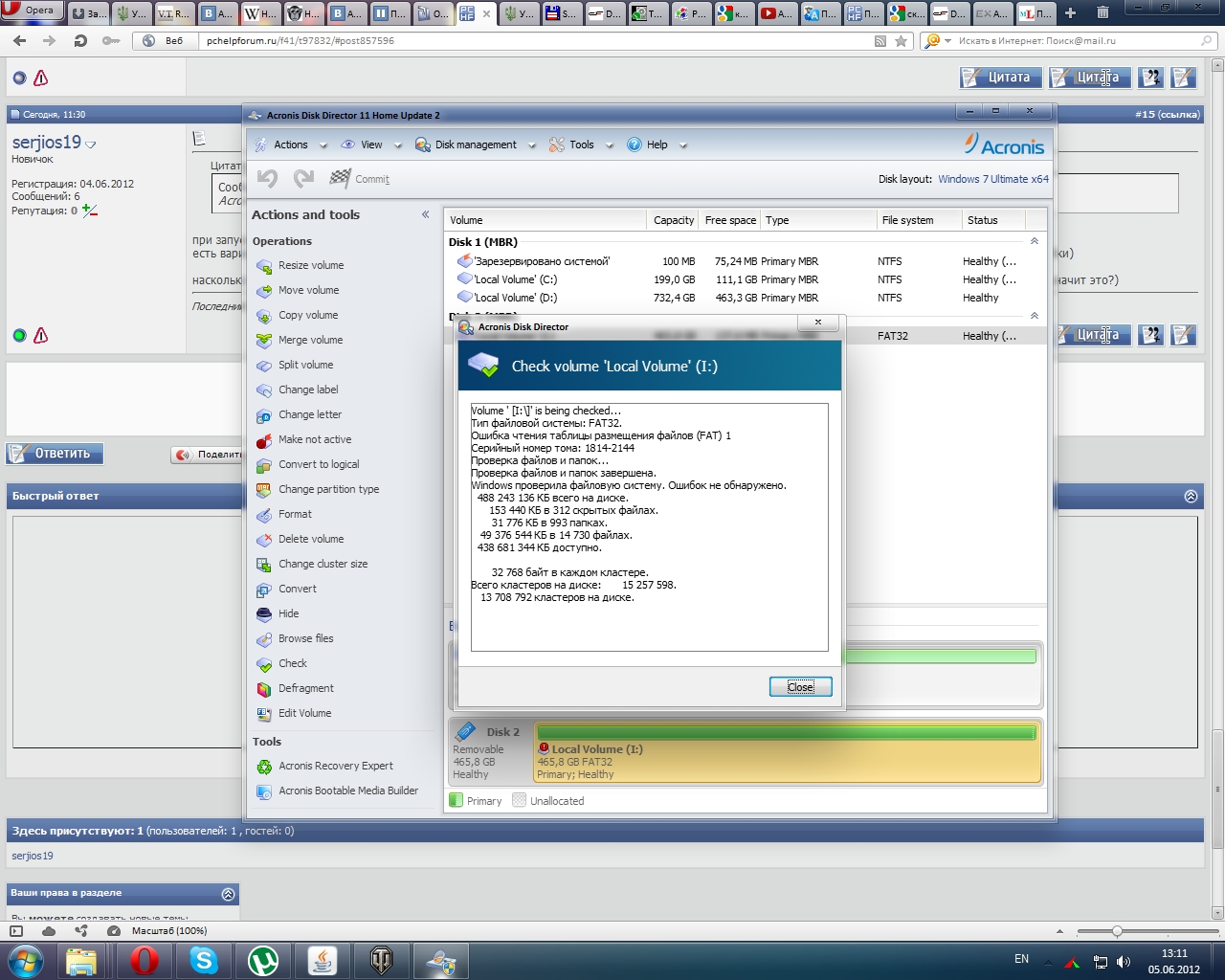Select the Hide volume operation
Image resolution: width=1225 pixels, height=980 pixels.
click(278, 613)
